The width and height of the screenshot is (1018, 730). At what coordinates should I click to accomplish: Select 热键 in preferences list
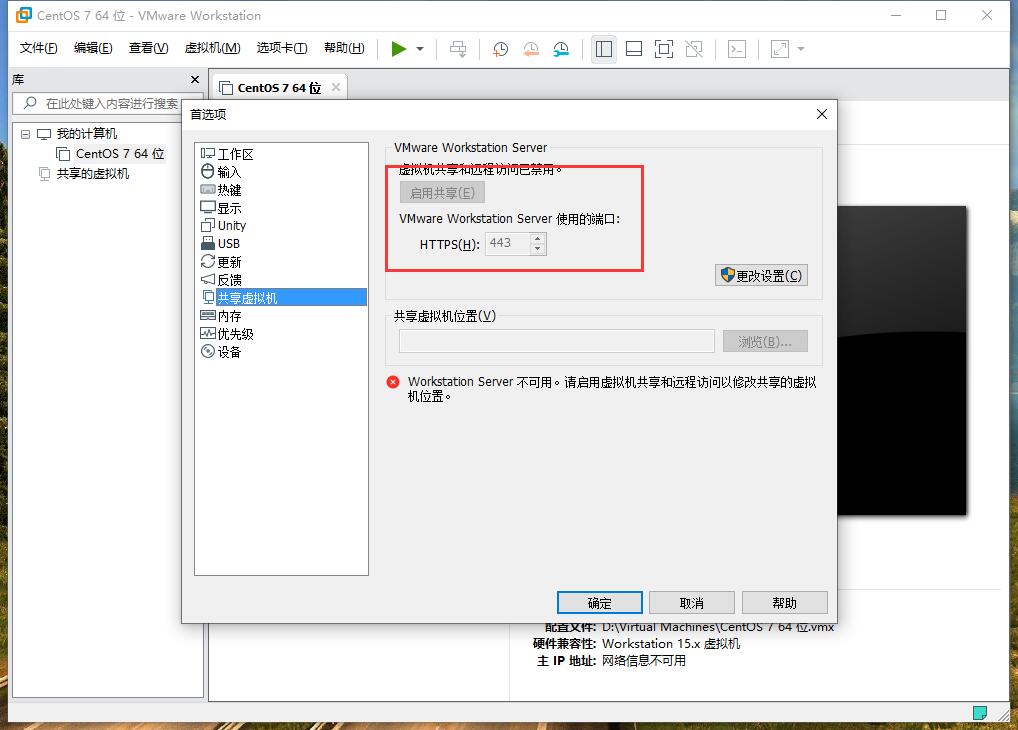[x=229, y=190]
